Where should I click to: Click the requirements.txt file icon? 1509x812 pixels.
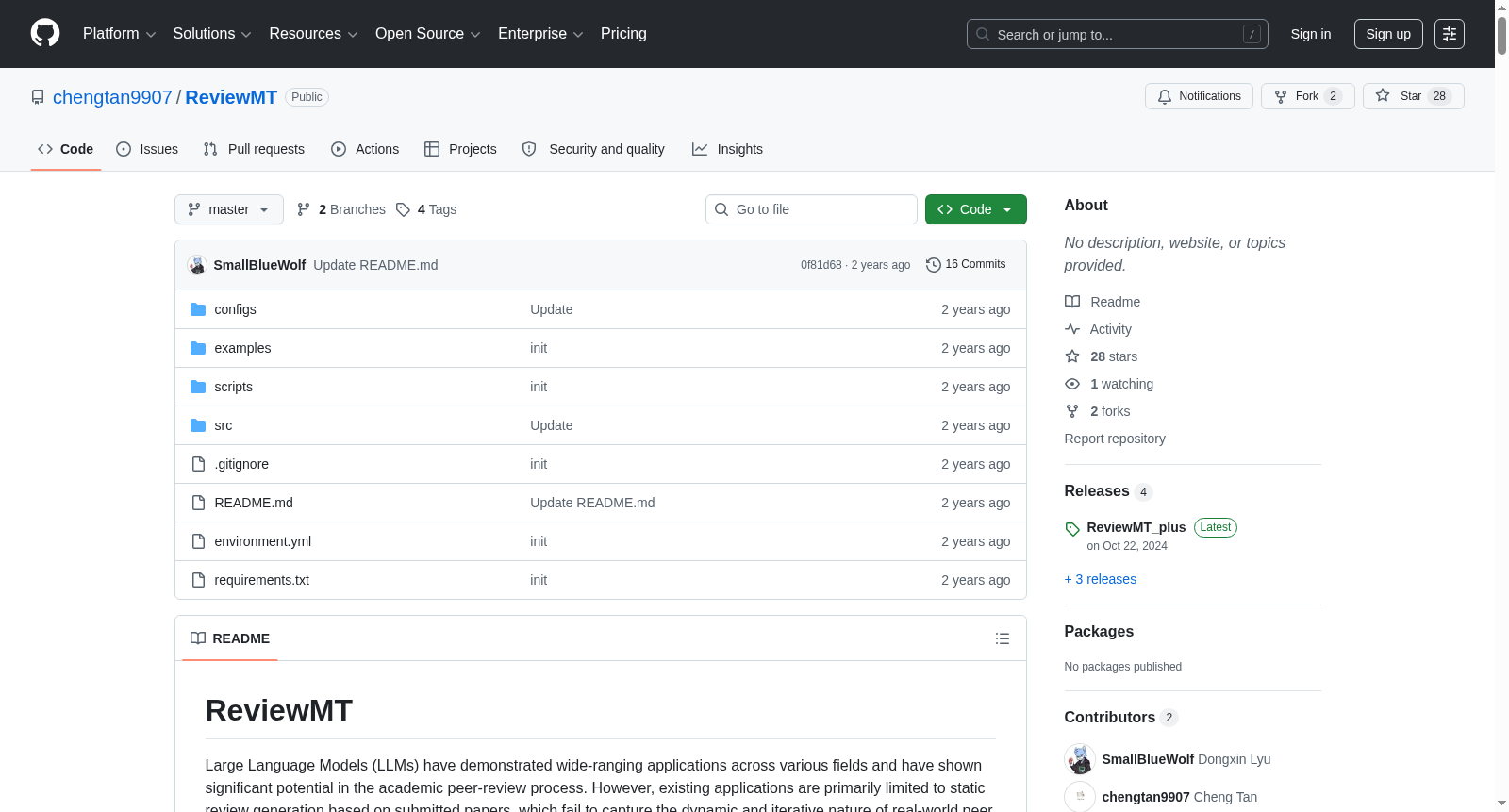(x=198, y=580)
